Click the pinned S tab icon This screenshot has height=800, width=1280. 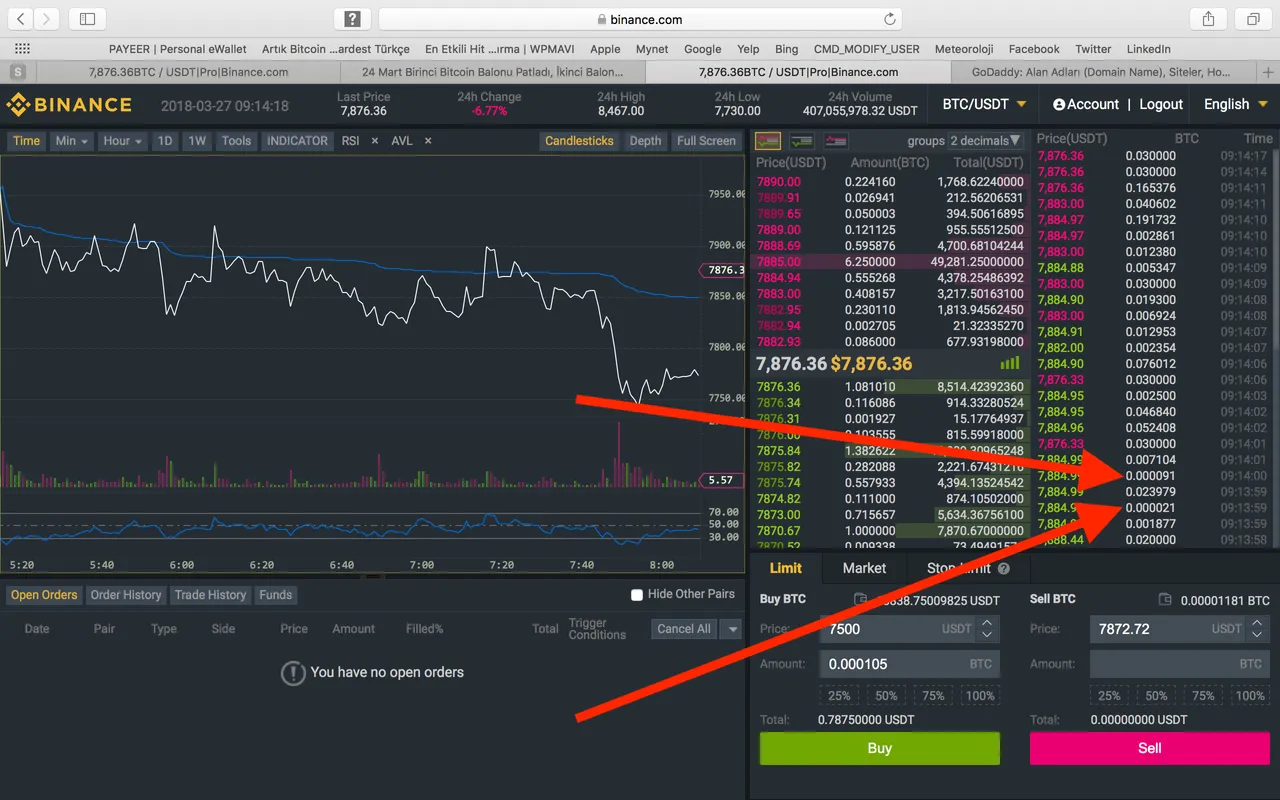(x=18, y=72)
